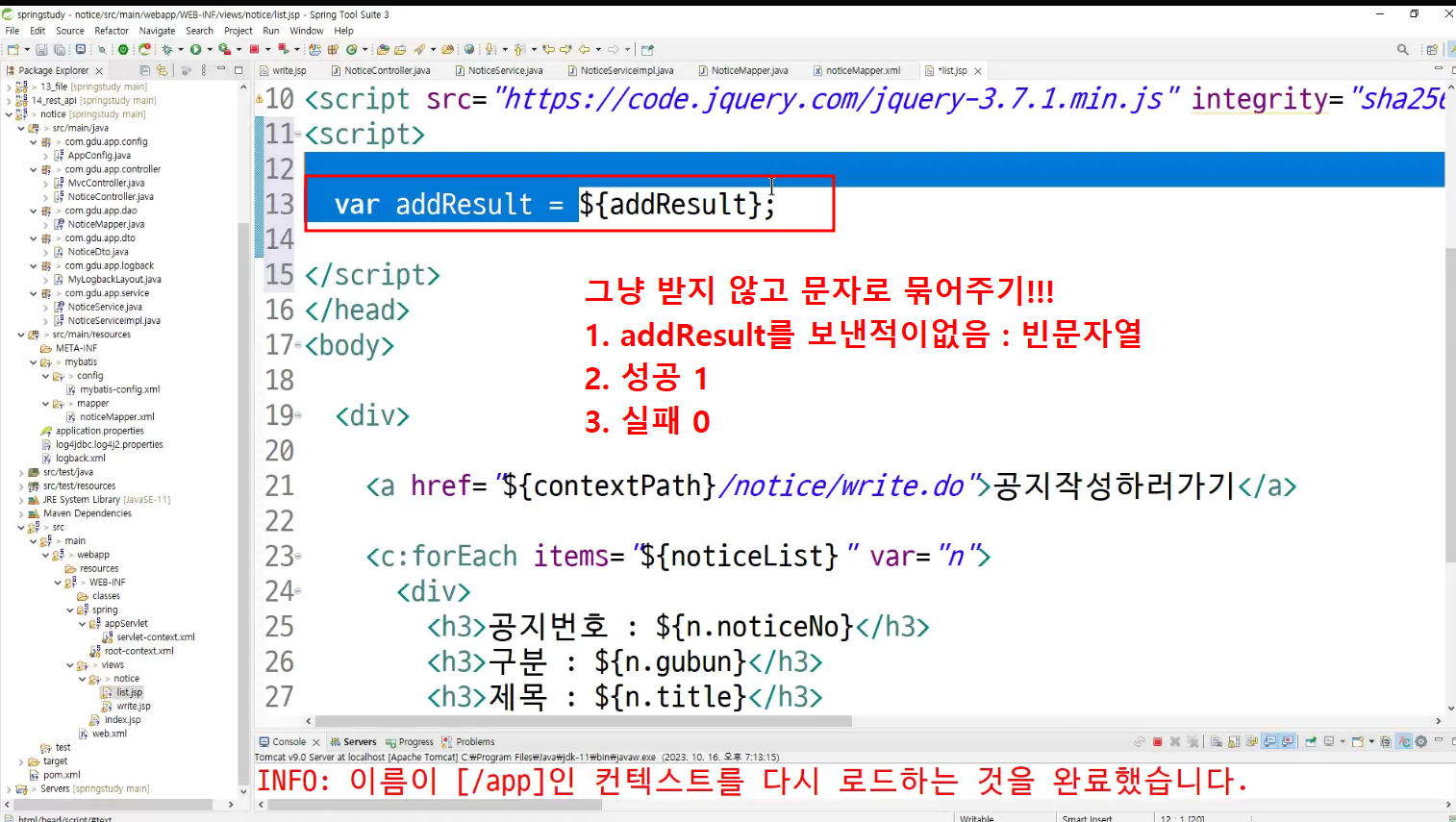The image size is (1456, 822).
Task: Maximize the Package Explorer view
Action: click(238, 69)
